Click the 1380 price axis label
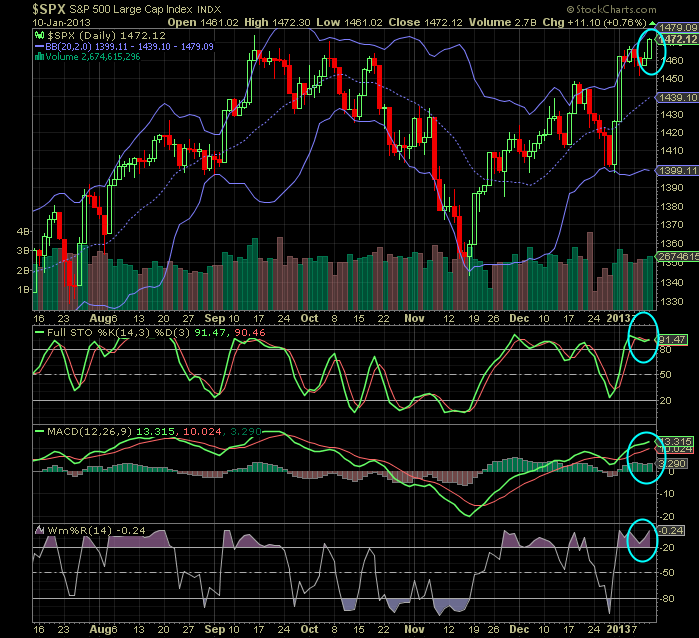This screenshot has width=699, height=638. tap(672, 206)
